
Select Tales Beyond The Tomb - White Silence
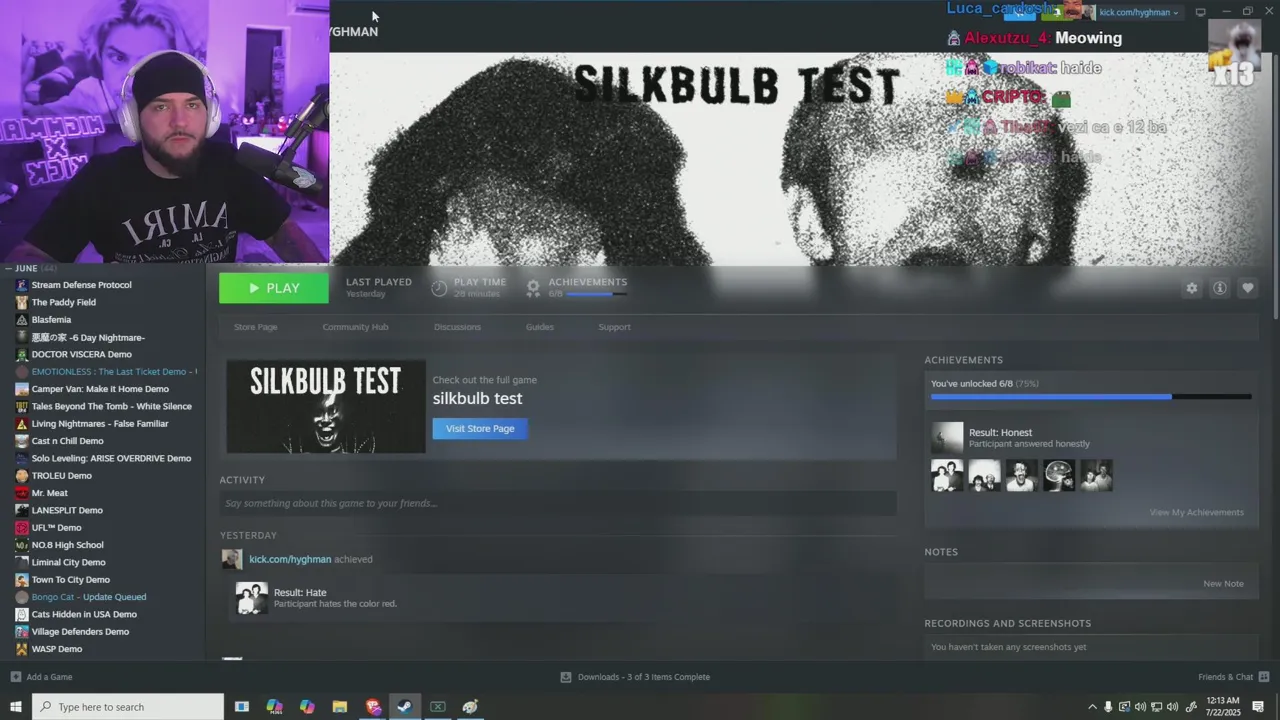(111, 406)
